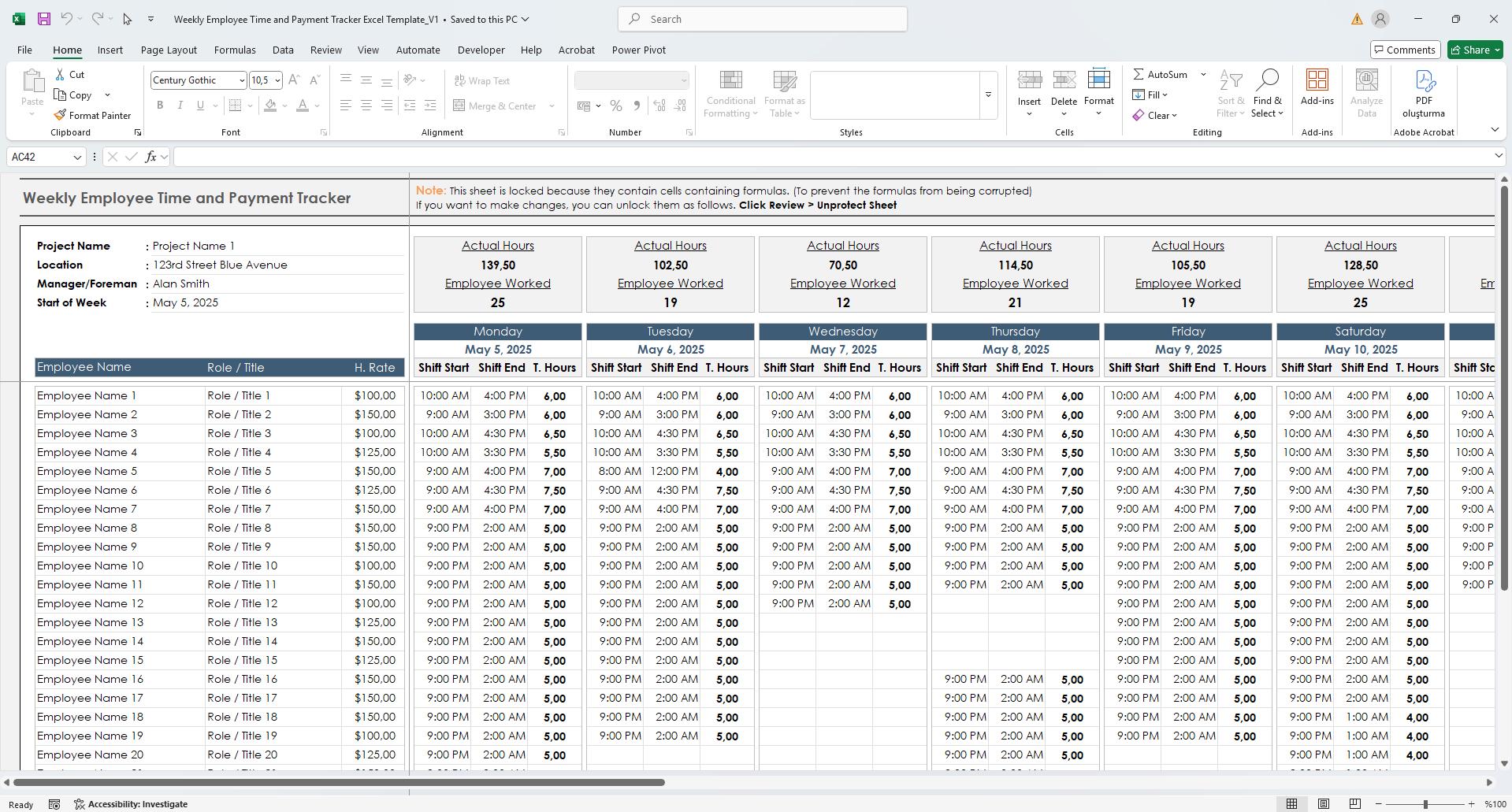This screenshot has height=812, width=1512.
Task: Open the number format dropdown
Action: pyautogui.click(x=683, y=80)
